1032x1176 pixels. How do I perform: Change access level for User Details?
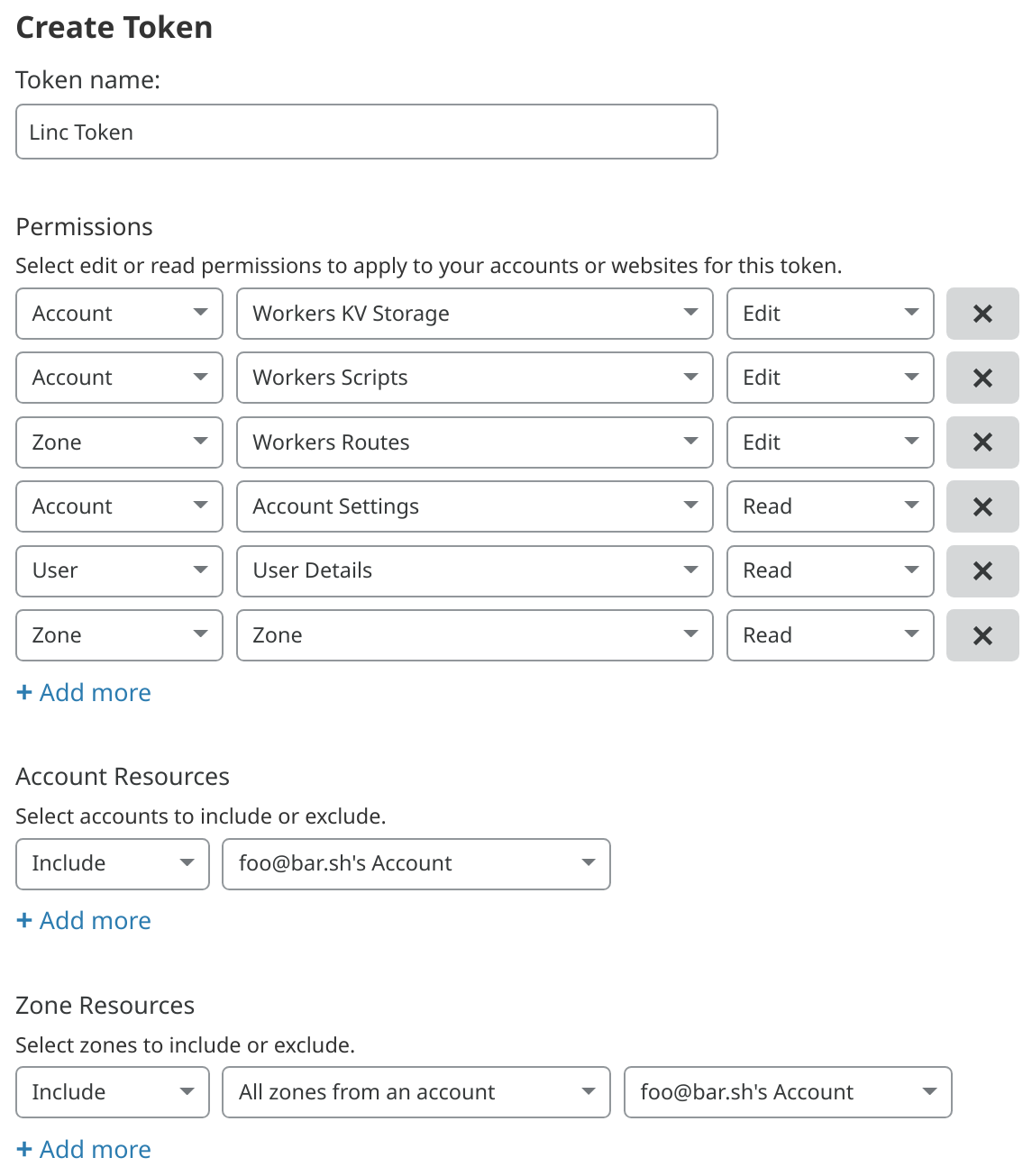[830, 570]
